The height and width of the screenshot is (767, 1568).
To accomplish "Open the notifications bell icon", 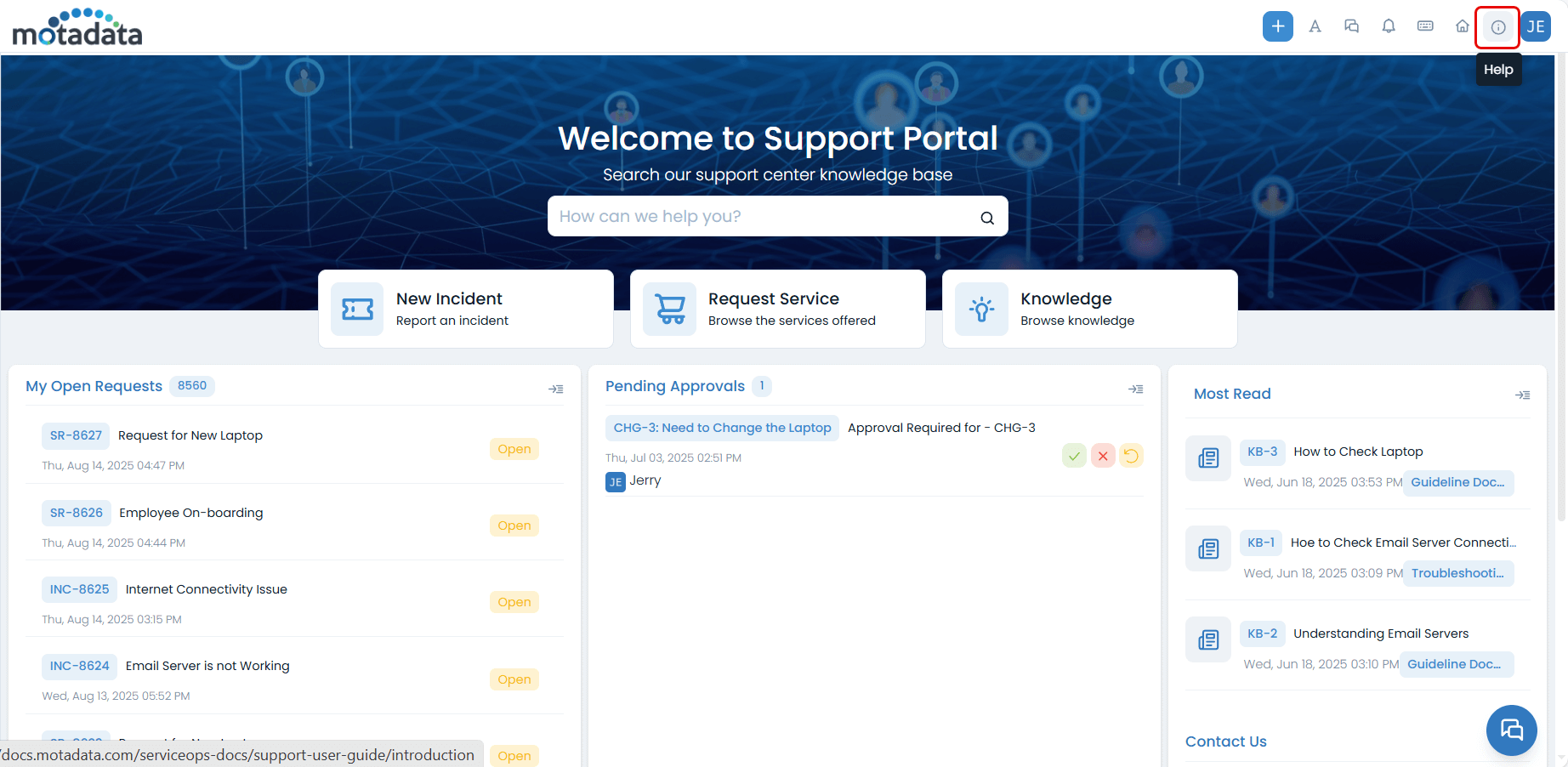I will tap(1389, 26).
